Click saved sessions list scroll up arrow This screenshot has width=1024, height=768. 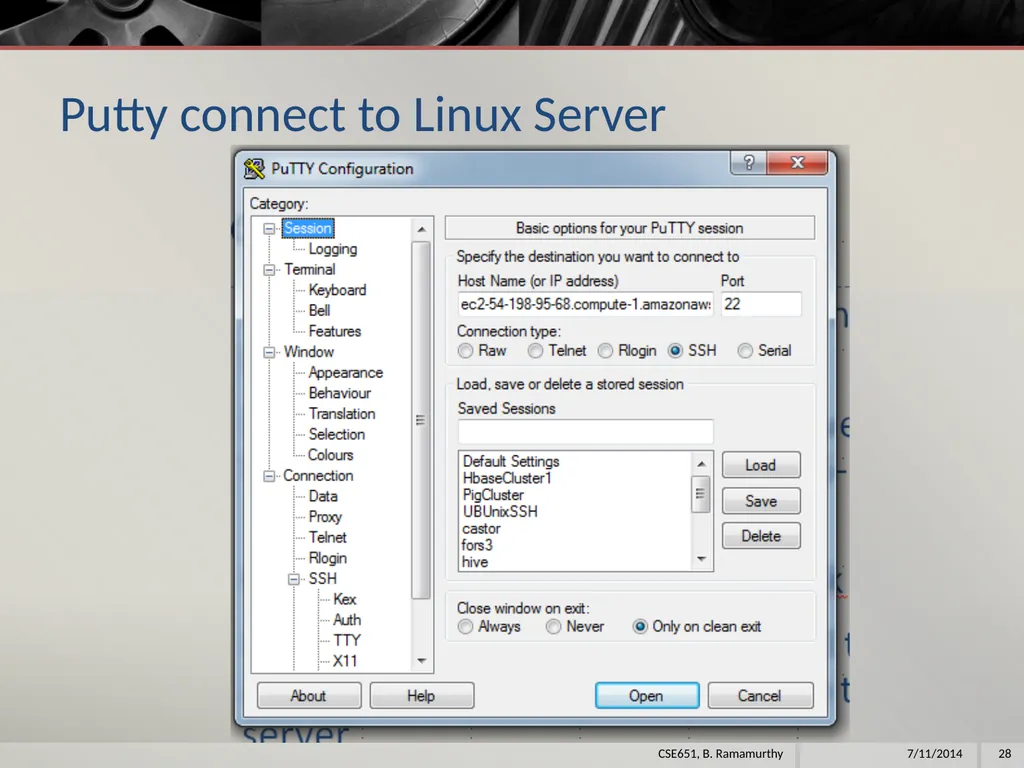point(701,464)
